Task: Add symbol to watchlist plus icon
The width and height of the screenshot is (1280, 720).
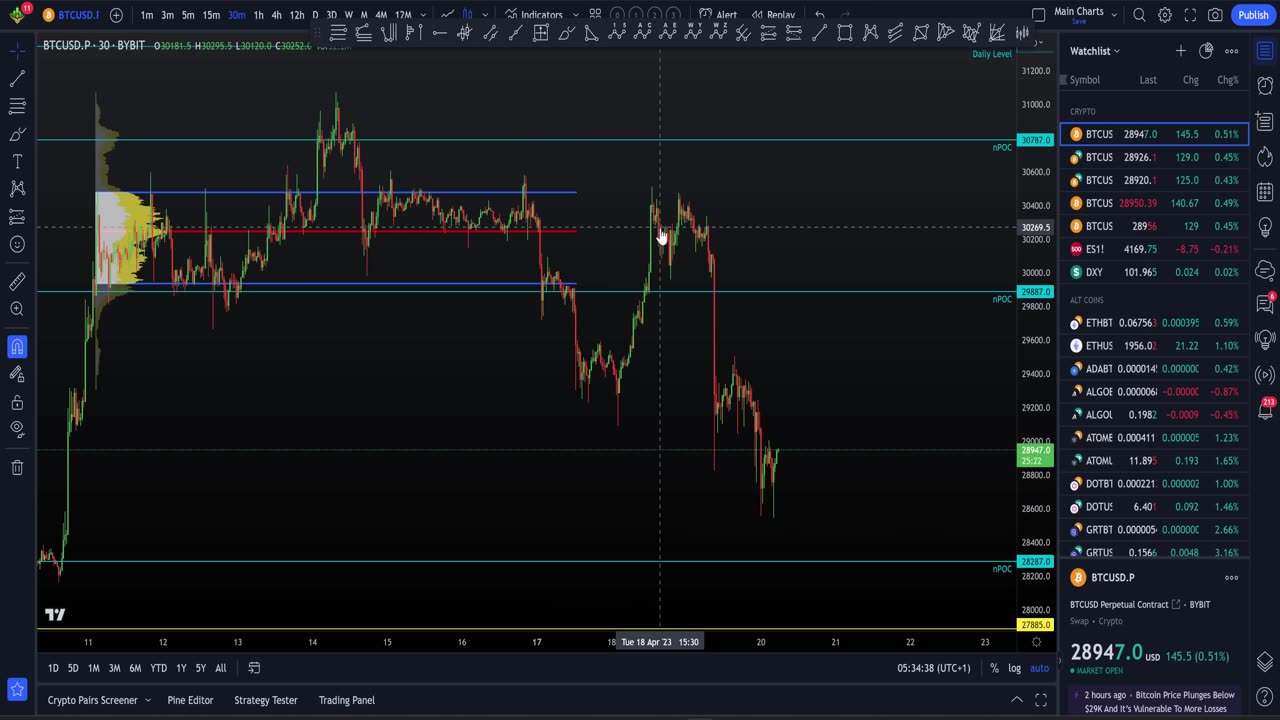Action: pyautogui.click(x=1181, y=51)
